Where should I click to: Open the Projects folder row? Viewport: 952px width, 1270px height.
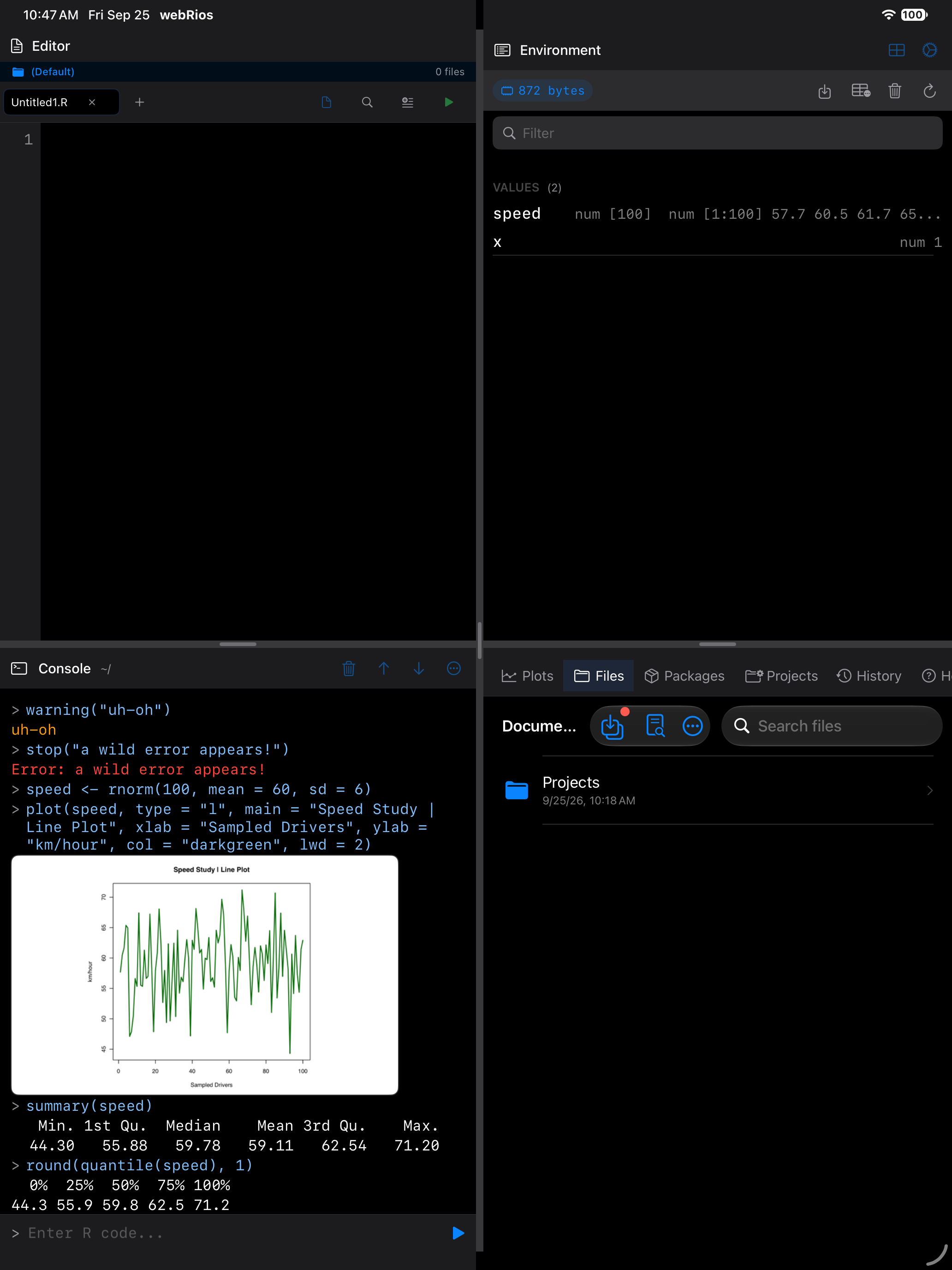pos(717,790)
